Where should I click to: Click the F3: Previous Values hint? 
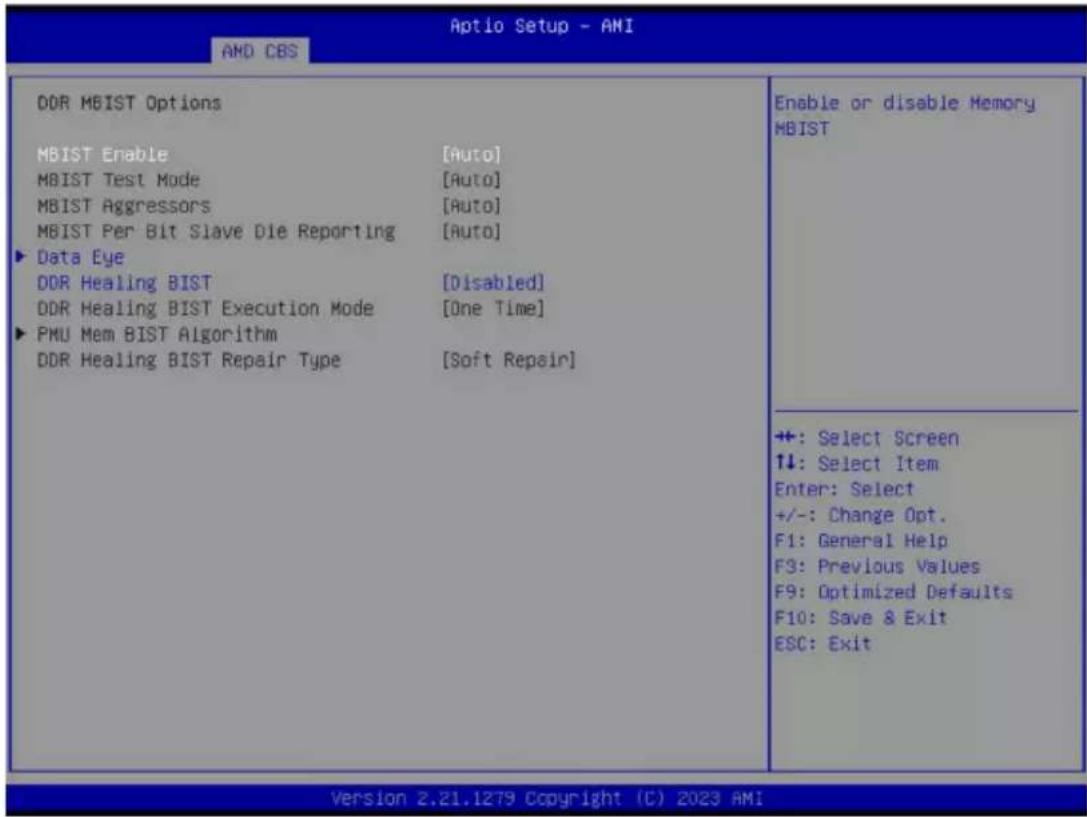coord(878,566)
